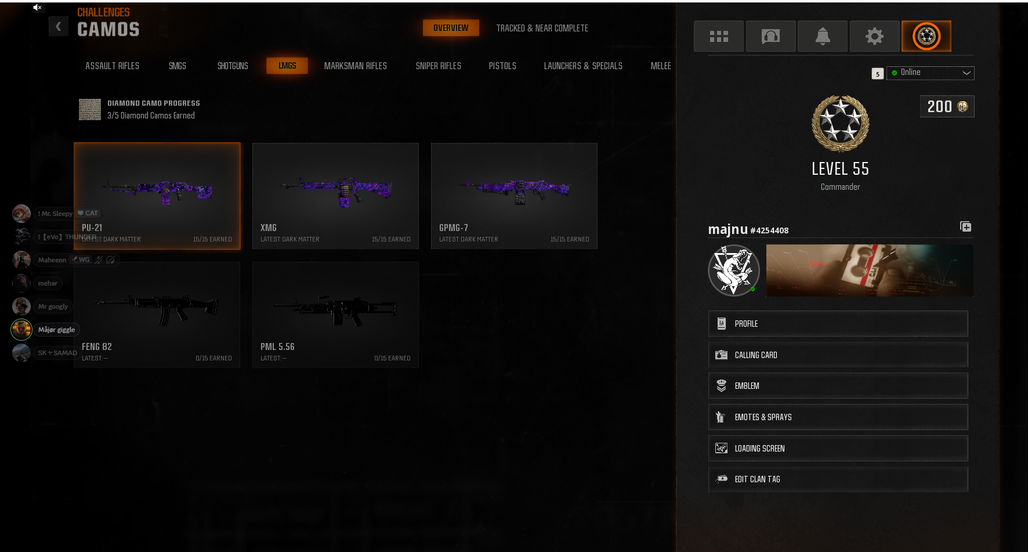The image size is (1028, 552).
Task: Click the muted speaker icon
Action: [x=37, y=7]
